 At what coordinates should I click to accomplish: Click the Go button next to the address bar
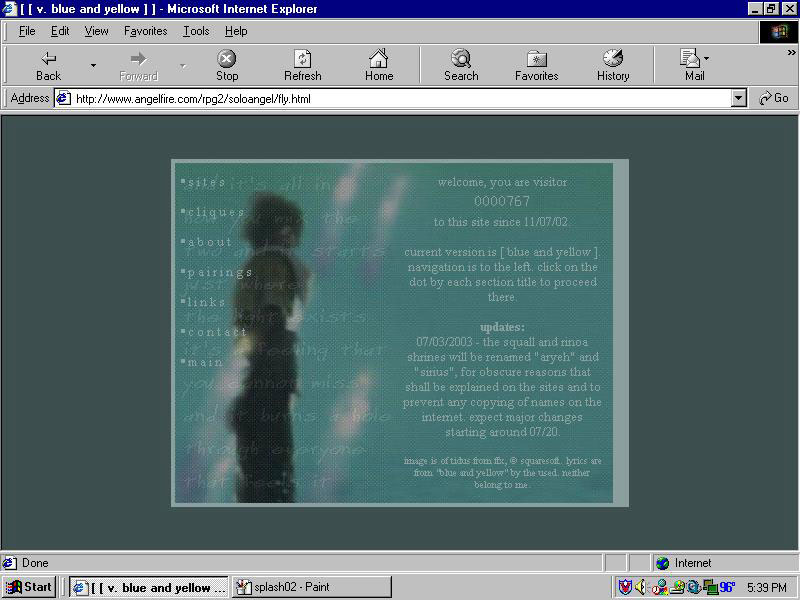[x=773, y=98]
